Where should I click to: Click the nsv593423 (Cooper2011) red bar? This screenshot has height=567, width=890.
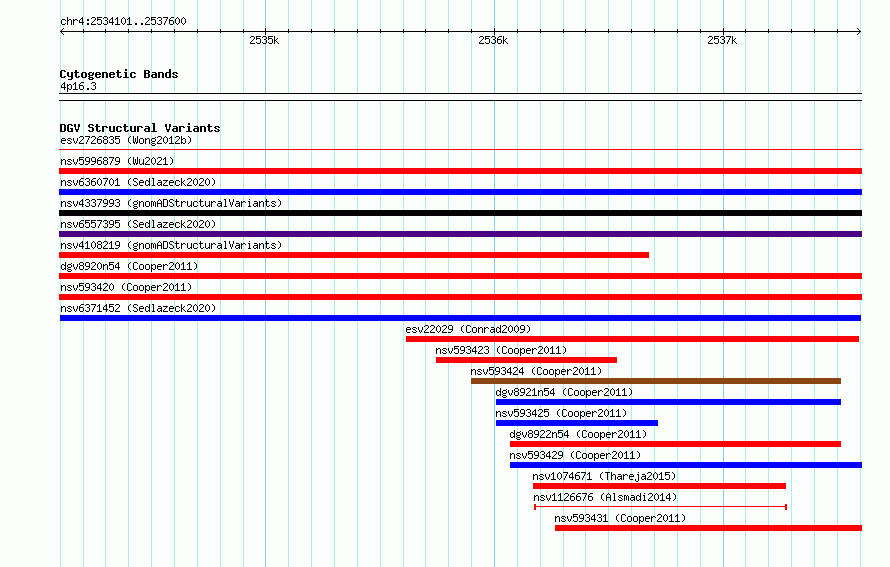526,360
